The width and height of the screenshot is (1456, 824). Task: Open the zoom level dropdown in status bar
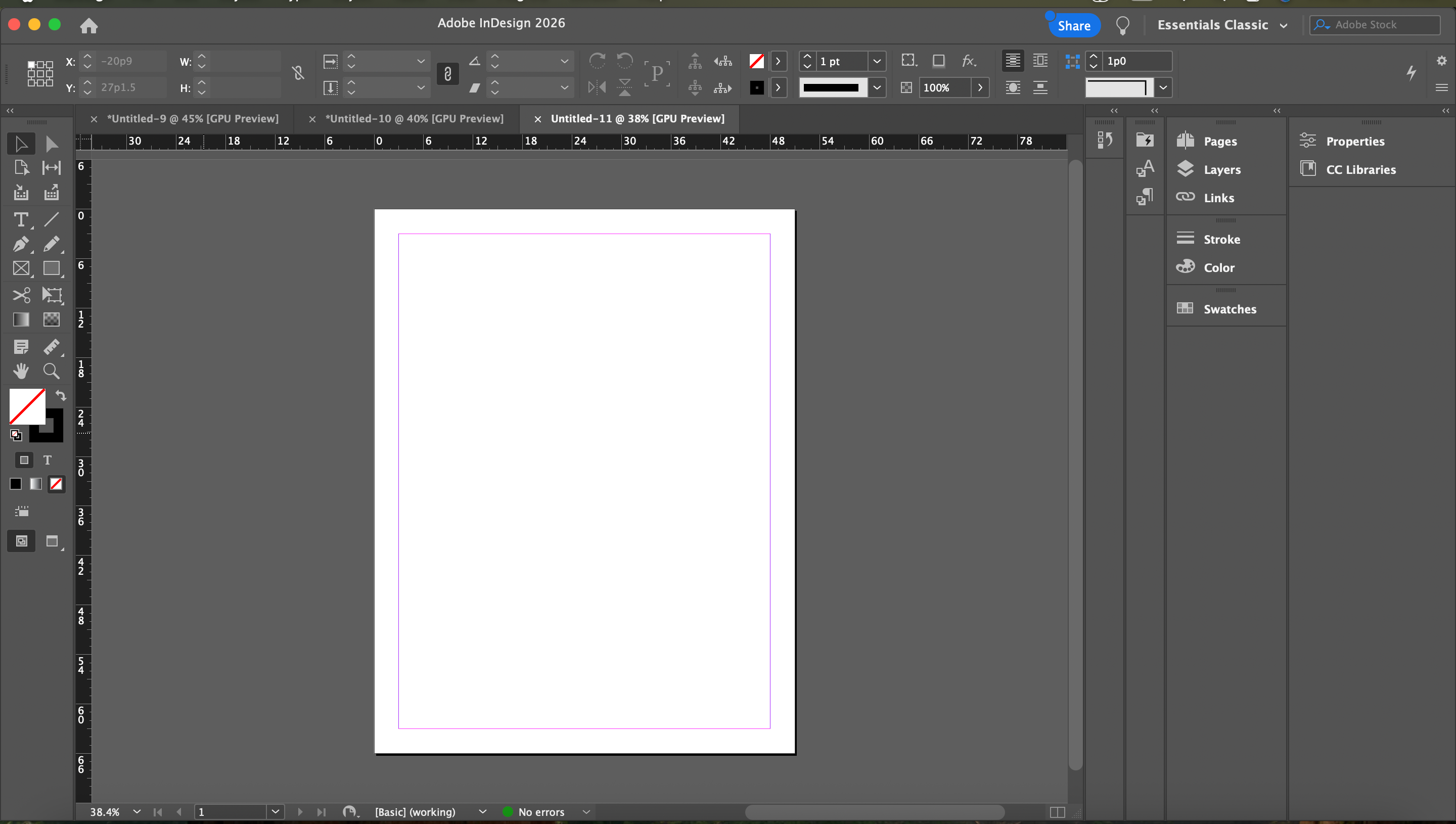(x=137, y=811)
